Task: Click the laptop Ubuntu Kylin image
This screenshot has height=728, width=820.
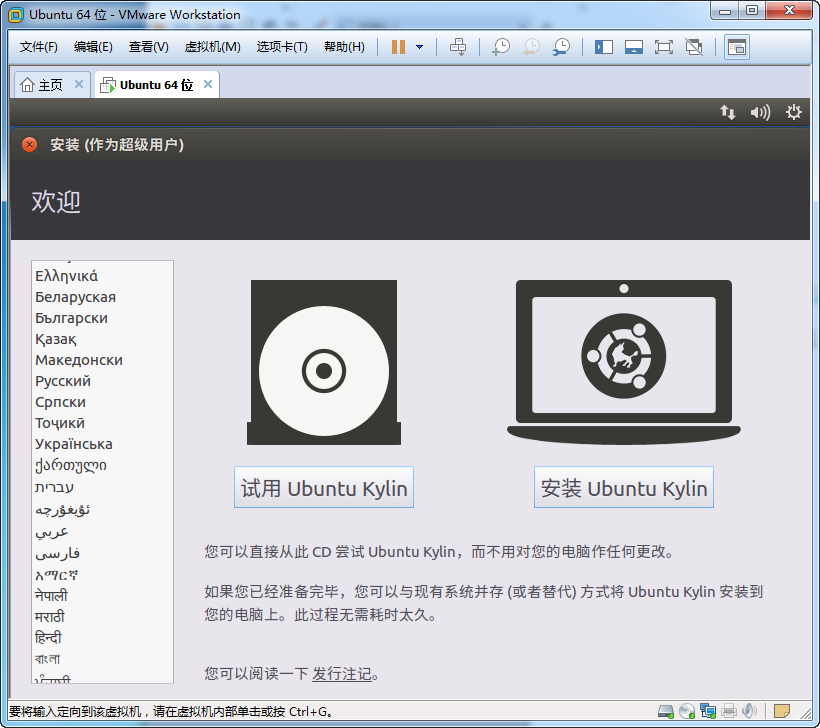Action: 624,362
